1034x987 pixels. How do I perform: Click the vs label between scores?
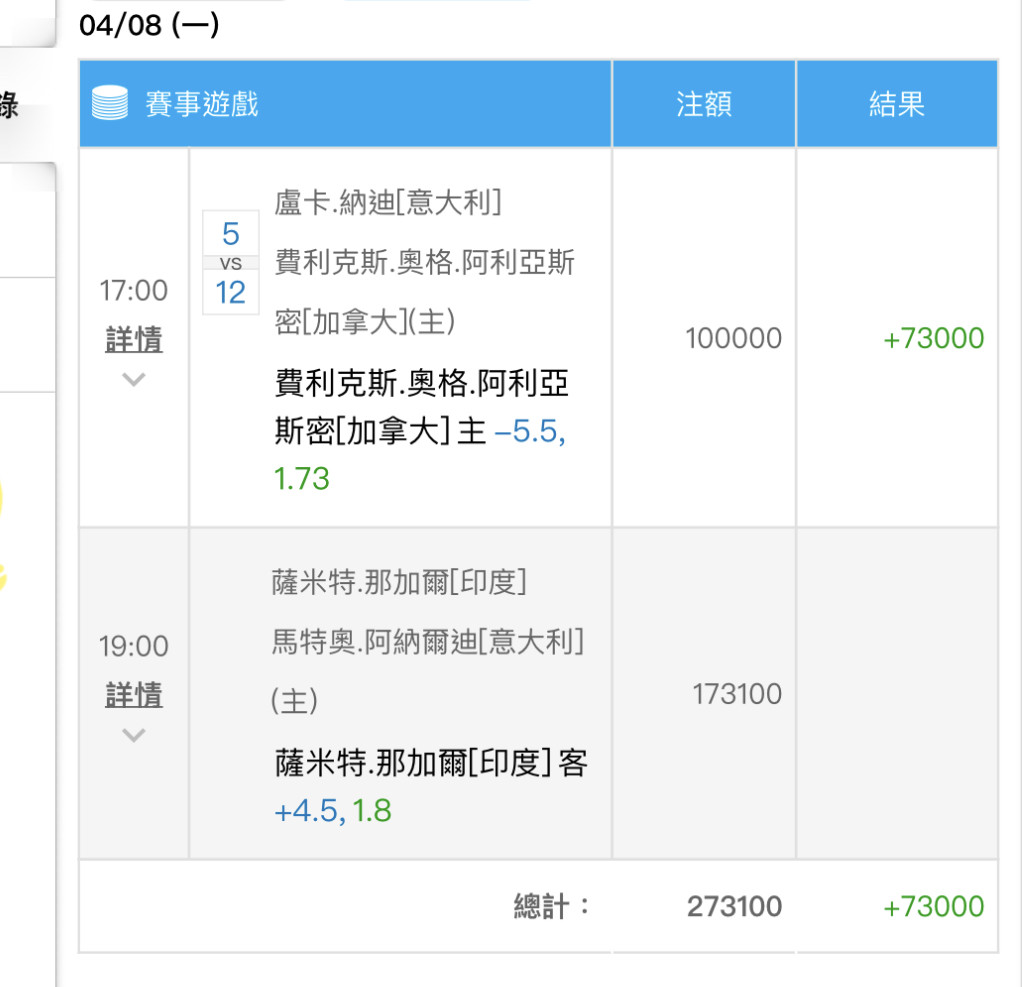click(230, 263)
